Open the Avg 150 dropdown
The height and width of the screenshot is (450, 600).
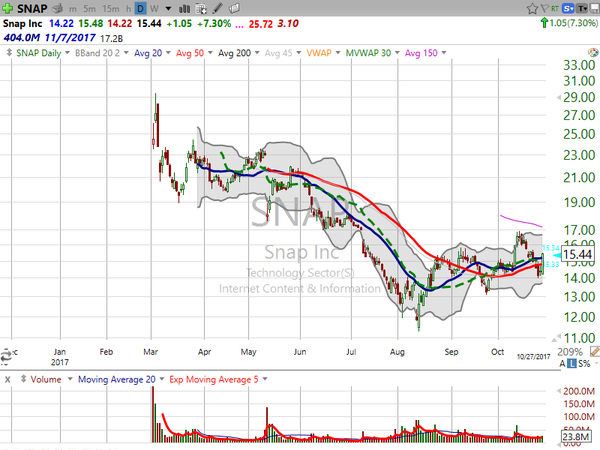[444, 52]
